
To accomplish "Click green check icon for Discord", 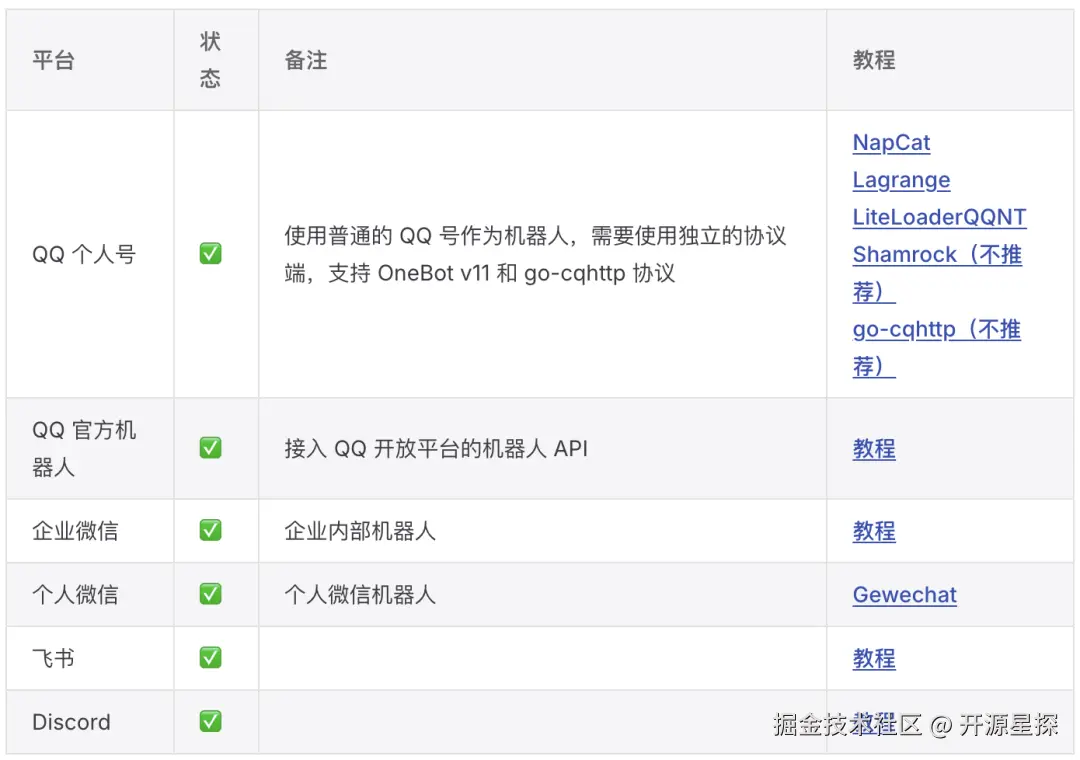I will coord(211,721).
